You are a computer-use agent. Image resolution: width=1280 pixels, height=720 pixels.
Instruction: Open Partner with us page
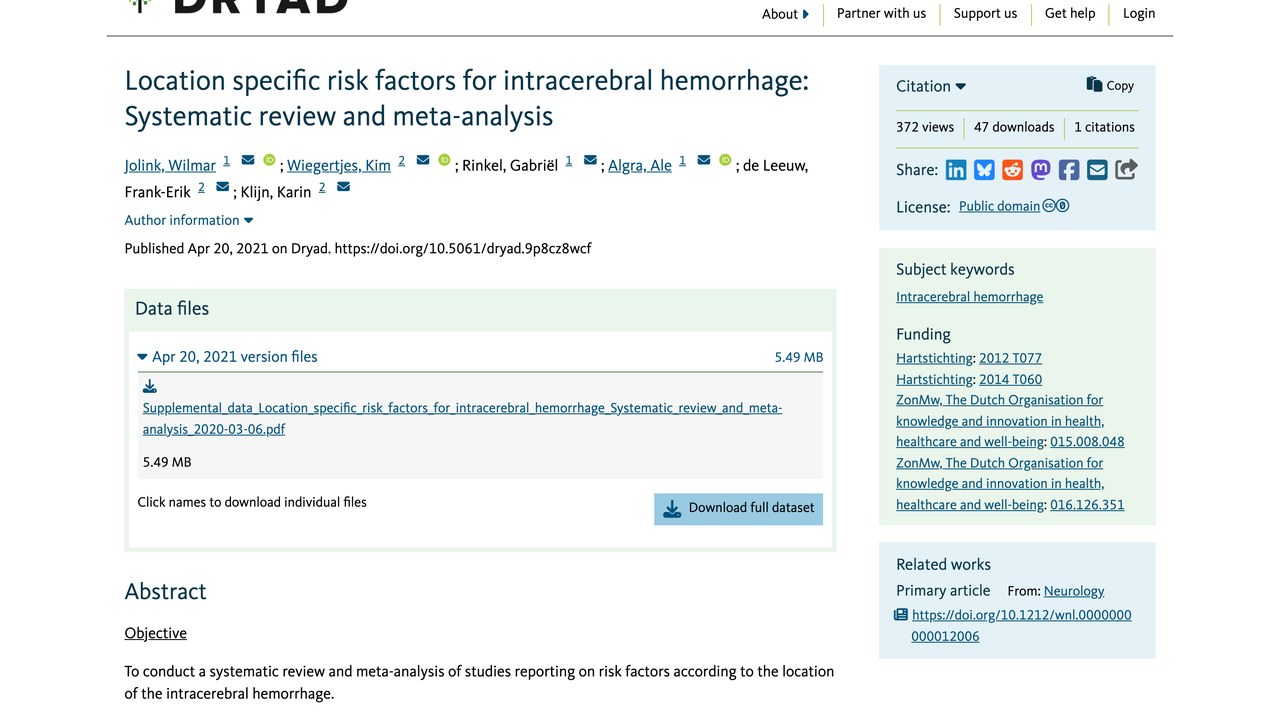pyautogui.click(x=881, y=13)
